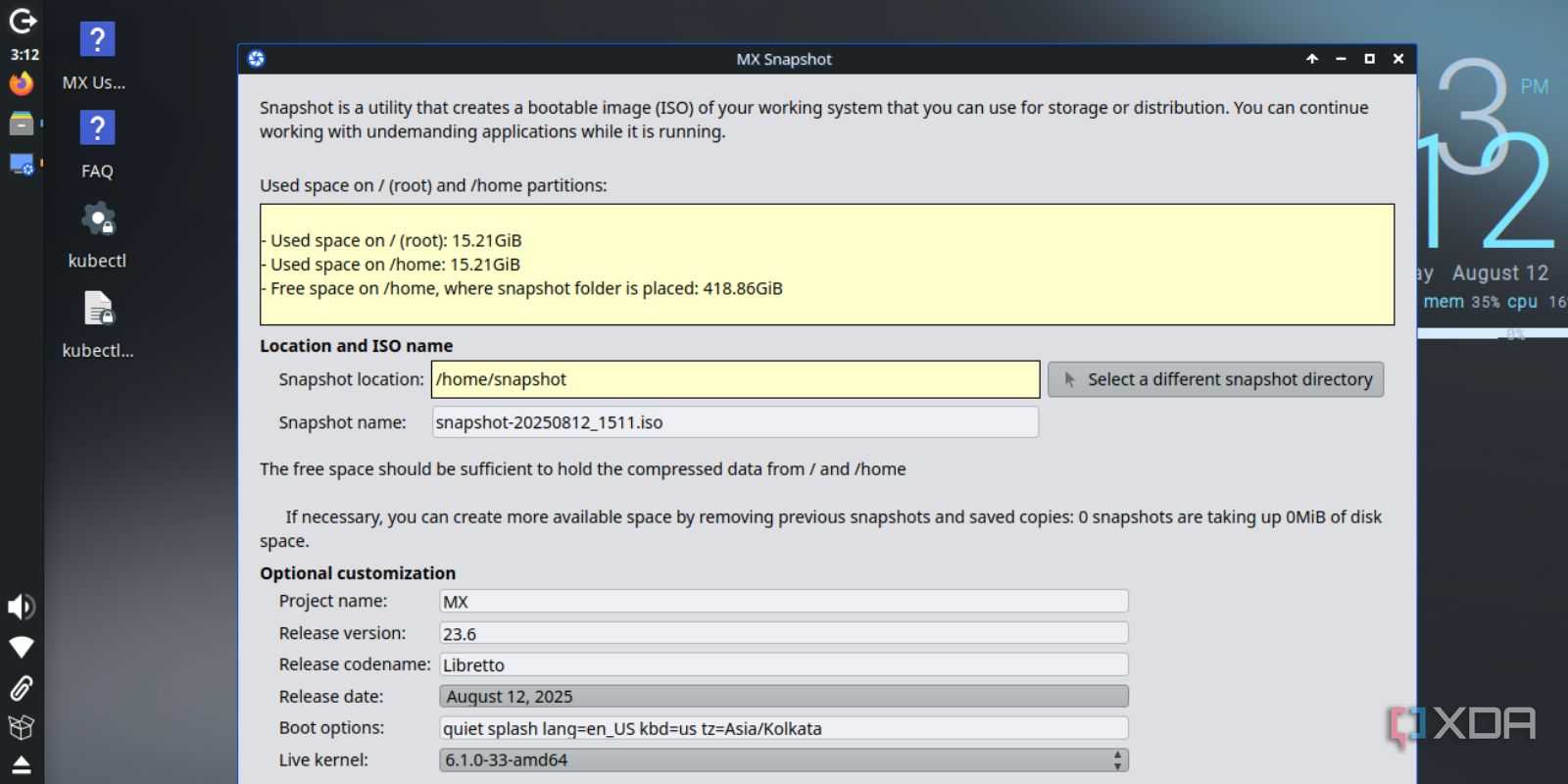Click the clipboard paperclip tray icon

(22, 688)
